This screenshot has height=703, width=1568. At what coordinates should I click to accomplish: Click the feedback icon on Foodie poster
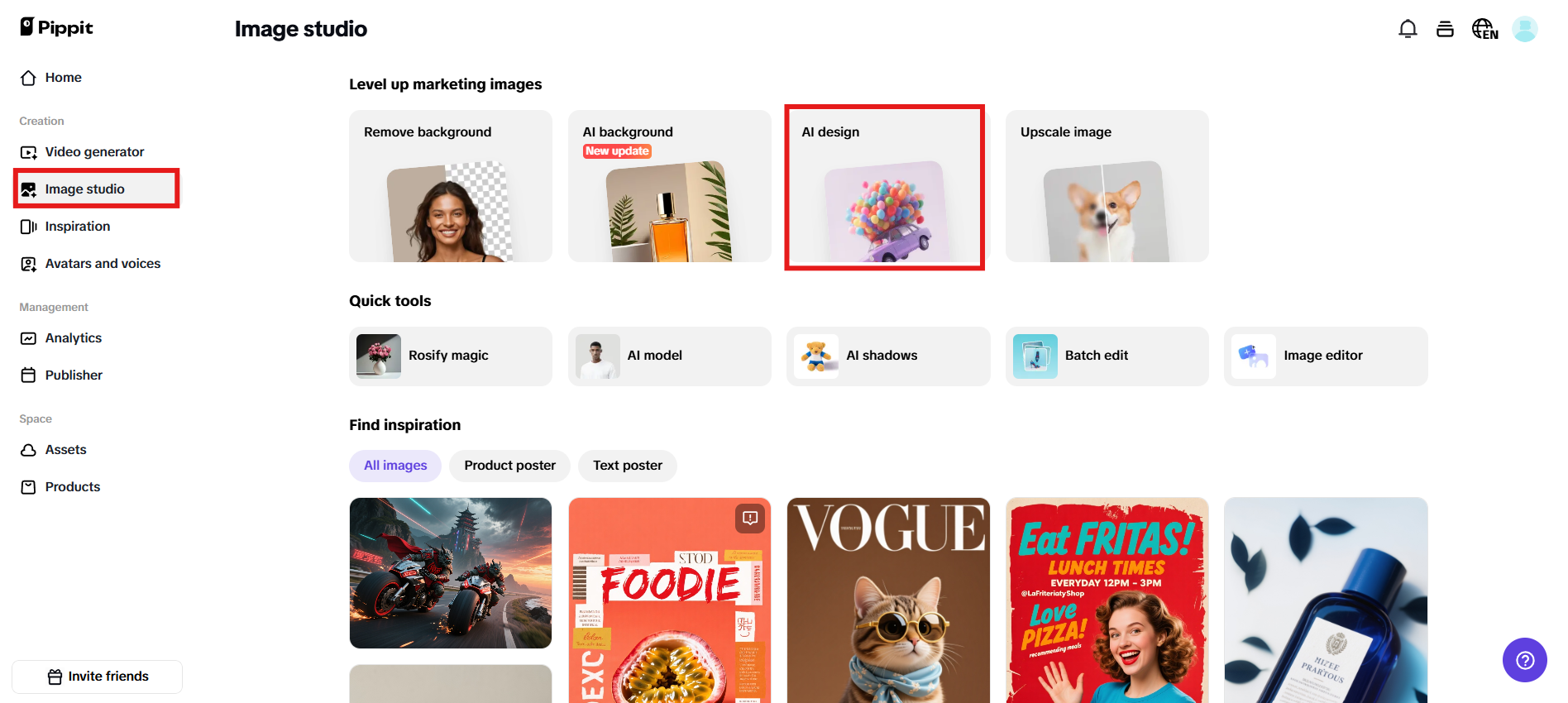tap(750, 519)
